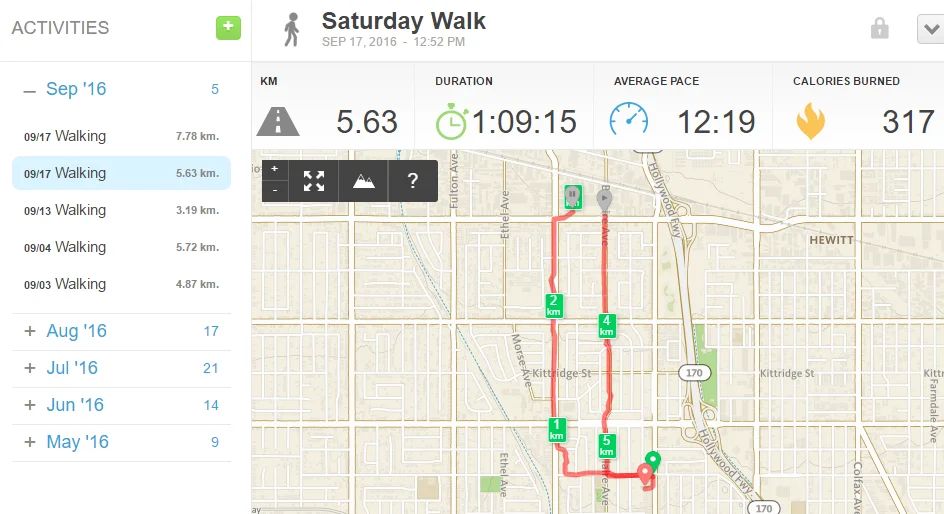Open the map help question mark

pyautogui.click(x=412, y=181)
